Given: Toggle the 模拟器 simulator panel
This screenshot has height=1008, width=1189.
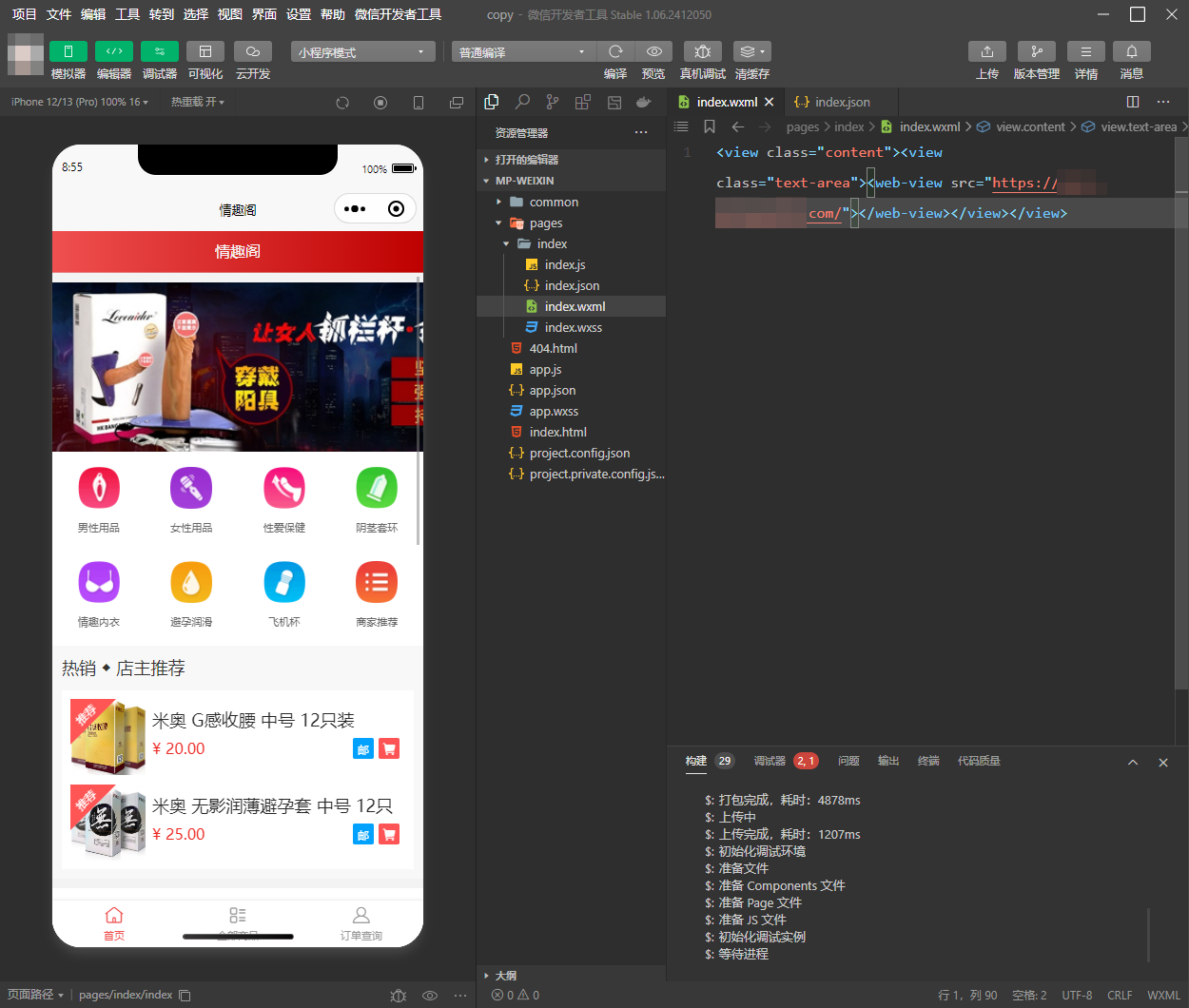Looking at the screenshot, I should tap(68, 51).
